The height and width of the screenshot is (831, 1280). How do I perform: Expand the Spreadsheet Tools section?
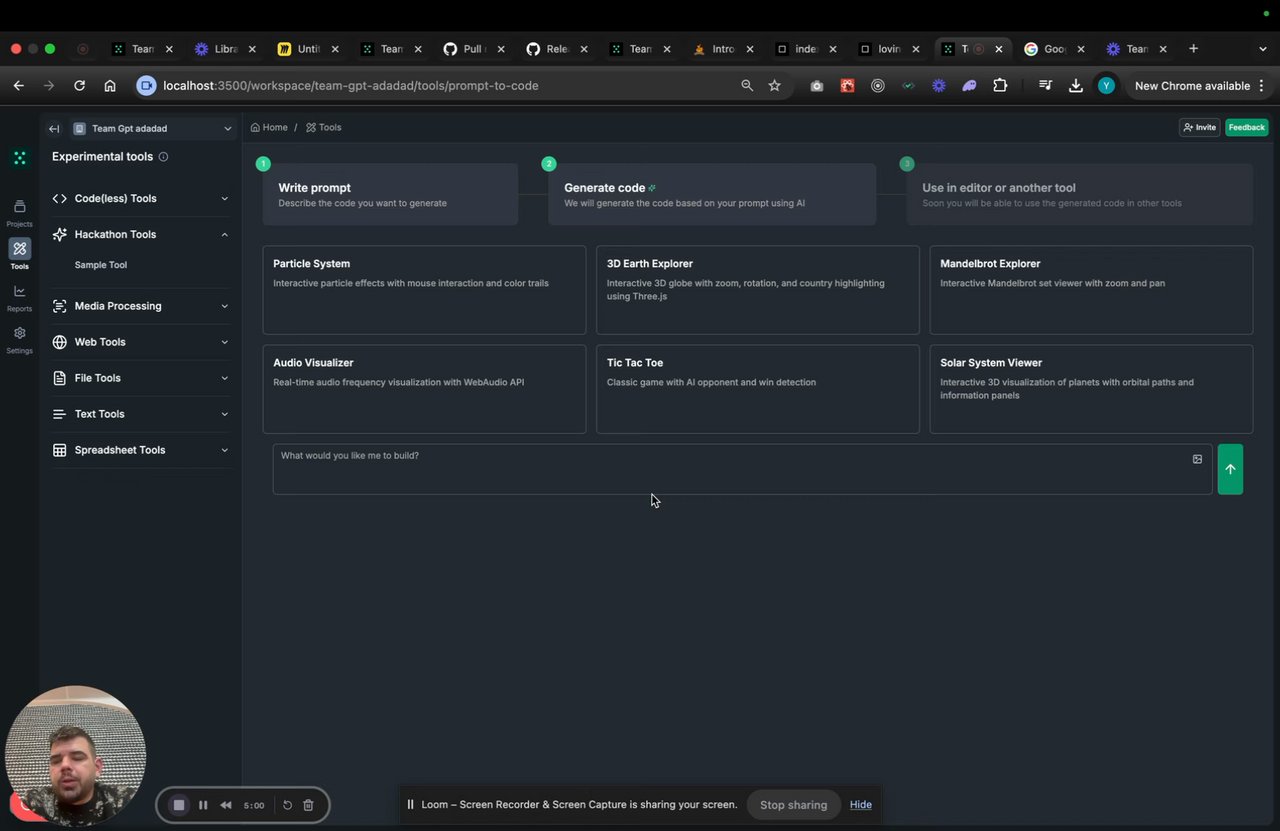(139, 450)
